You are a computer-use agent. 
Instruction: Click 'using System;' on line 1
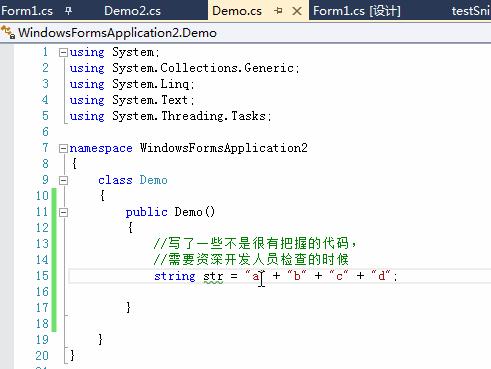(114, 52)
